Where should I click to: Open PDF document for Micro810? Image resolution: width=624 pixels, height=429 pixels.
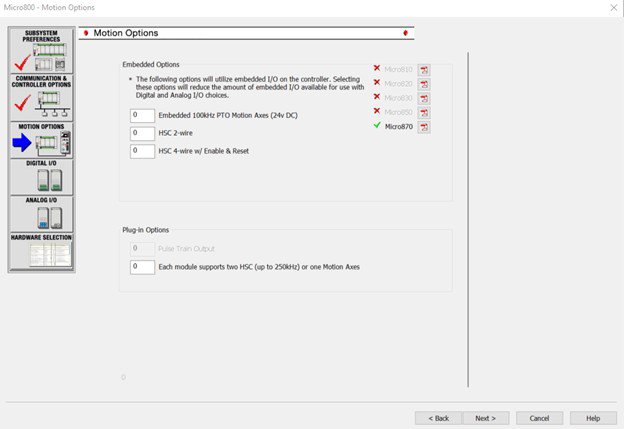click(x=424, y=70)
